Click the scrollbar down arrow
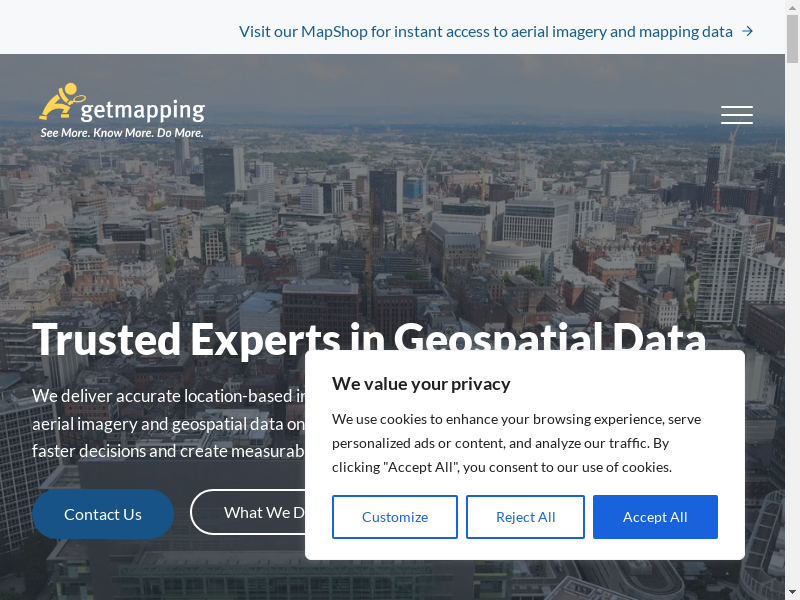800x600 pixels. tap(792, 592)
